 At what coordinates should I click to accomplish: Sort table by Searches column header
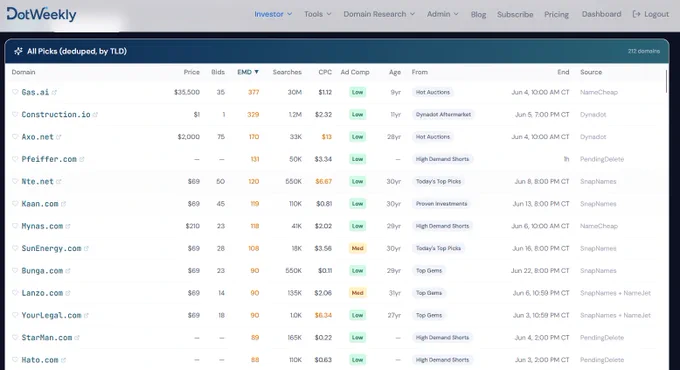287,72
